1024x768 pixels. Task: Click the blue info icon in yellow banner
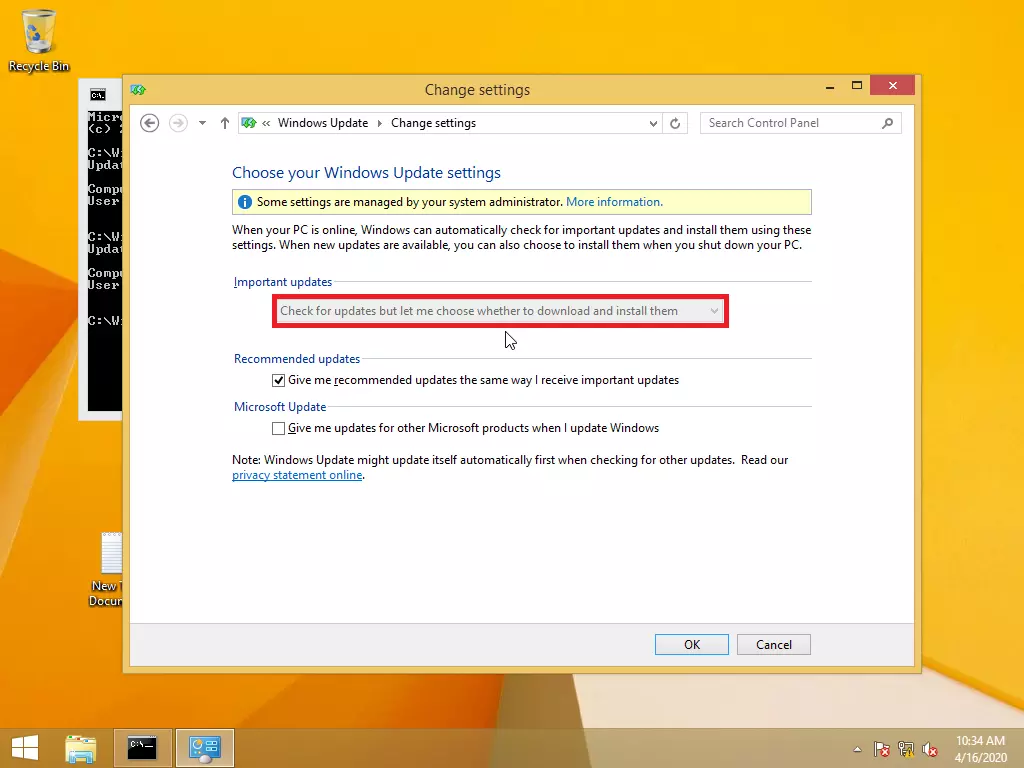click(244, 202)
